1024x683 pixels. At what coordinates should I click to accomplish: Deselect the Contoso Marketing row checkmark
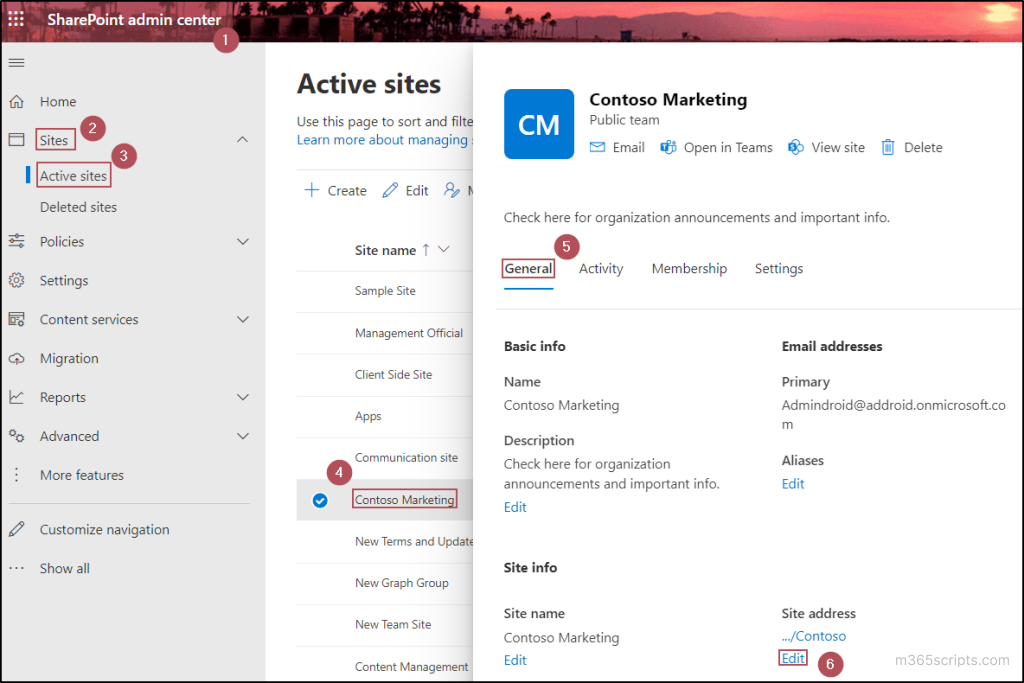click(320, 499)
